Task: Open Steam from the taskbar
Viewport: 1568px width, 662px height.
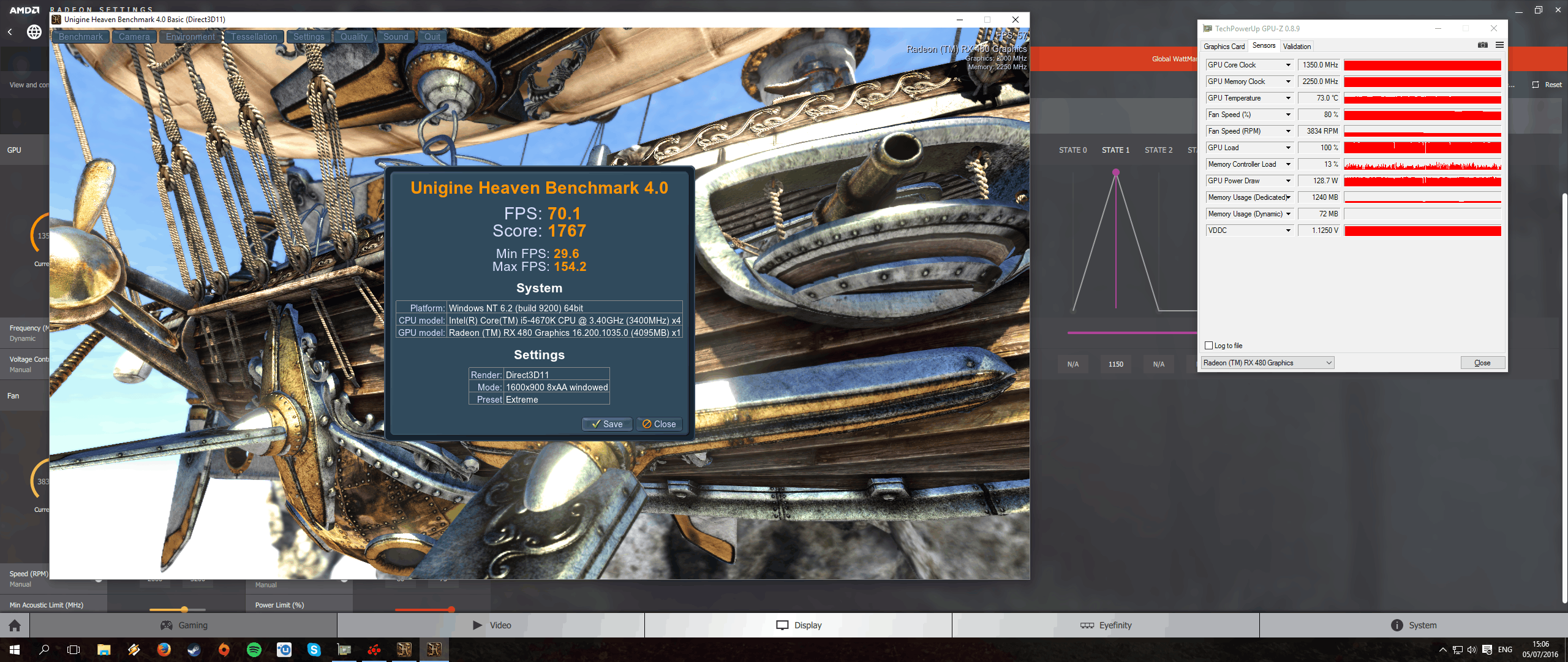Action: tap(194, 650)
